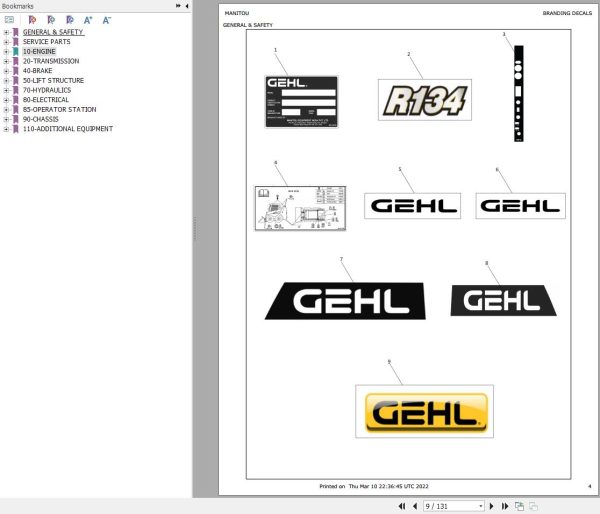Click the panel splitter grip handle
This screenshot has width=600, height=514.
pos(195,228)
